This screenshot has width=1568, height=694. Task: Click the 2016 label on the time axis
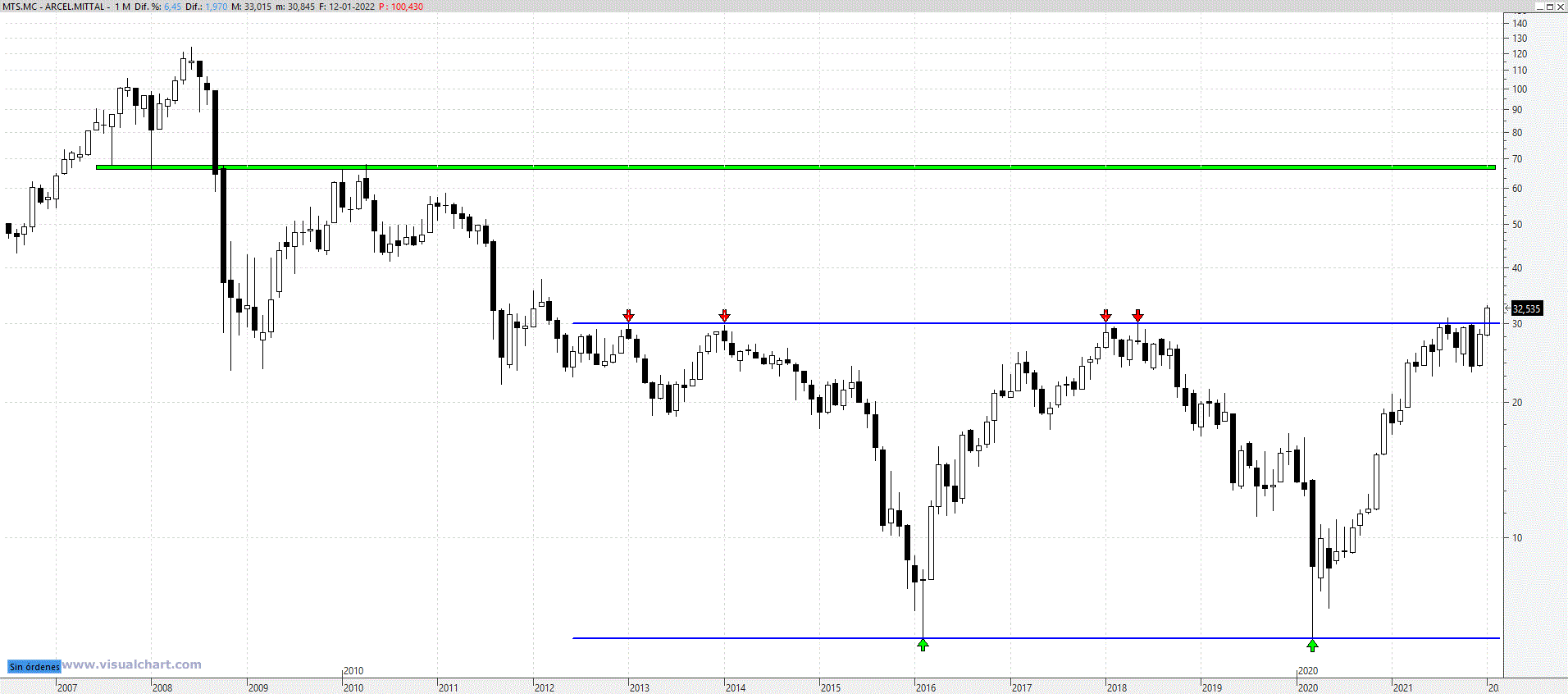[925, 687]
